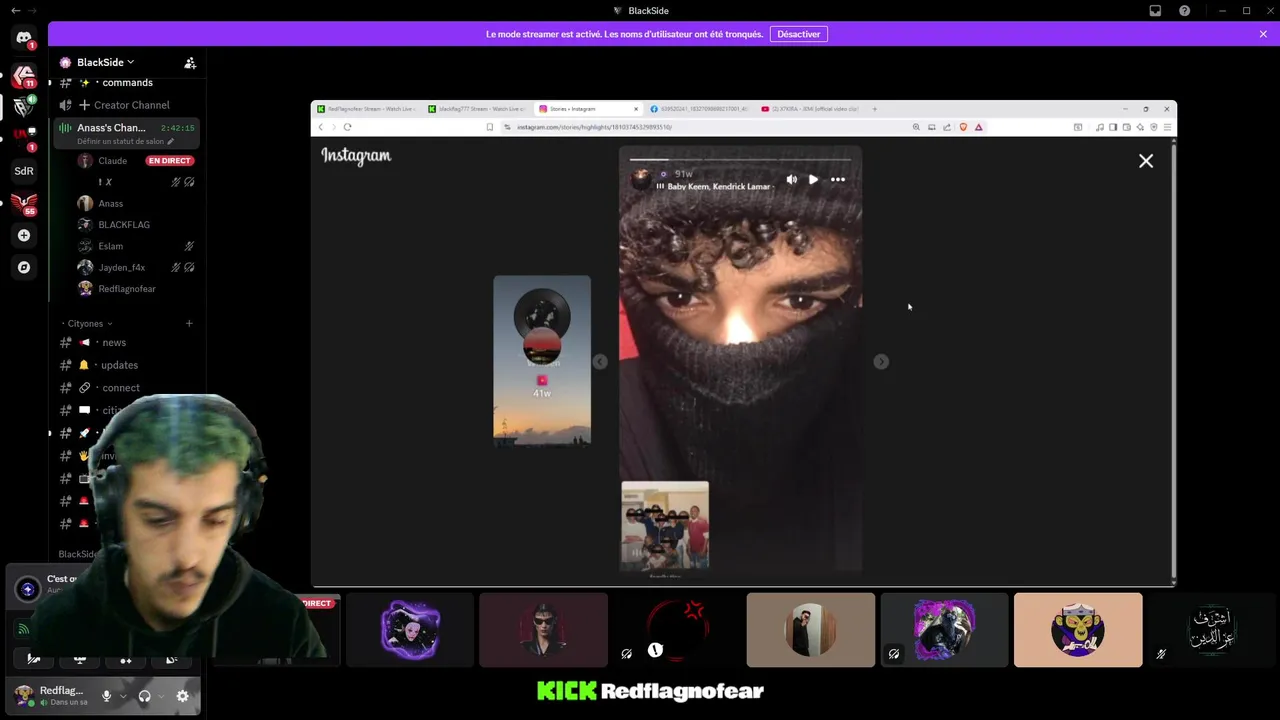
Task: Switch to the Facebook browser tab
Action: 699,108
